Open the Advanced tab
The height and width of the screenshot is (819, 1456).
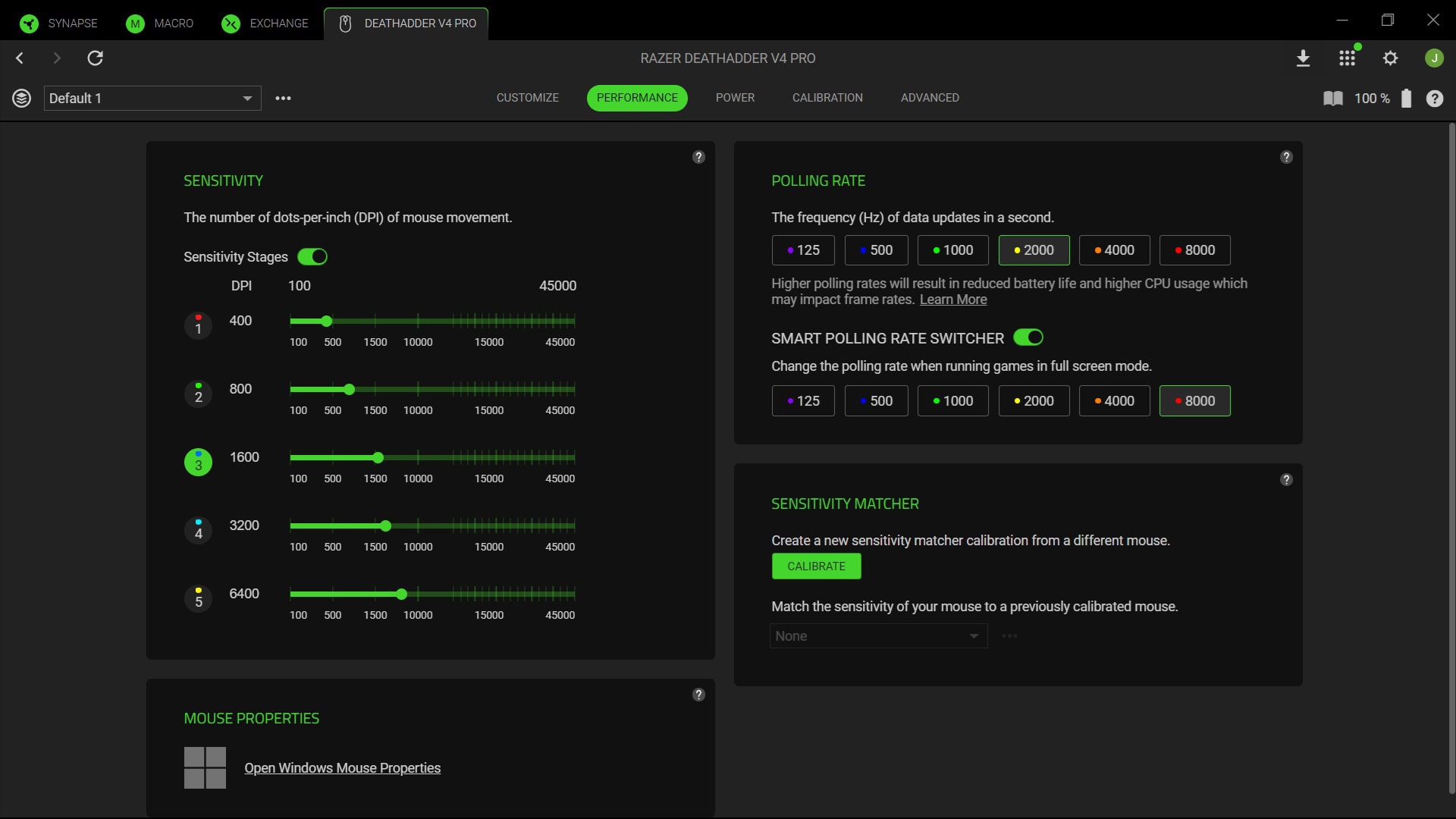930,98
